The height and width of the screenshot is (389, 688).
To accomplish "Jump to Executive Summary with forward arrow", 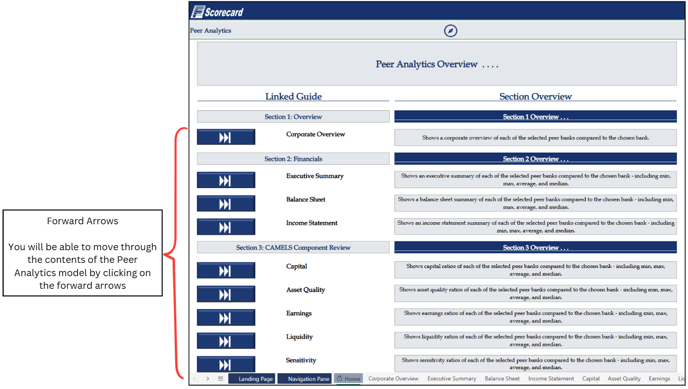I will coord(226,180).
